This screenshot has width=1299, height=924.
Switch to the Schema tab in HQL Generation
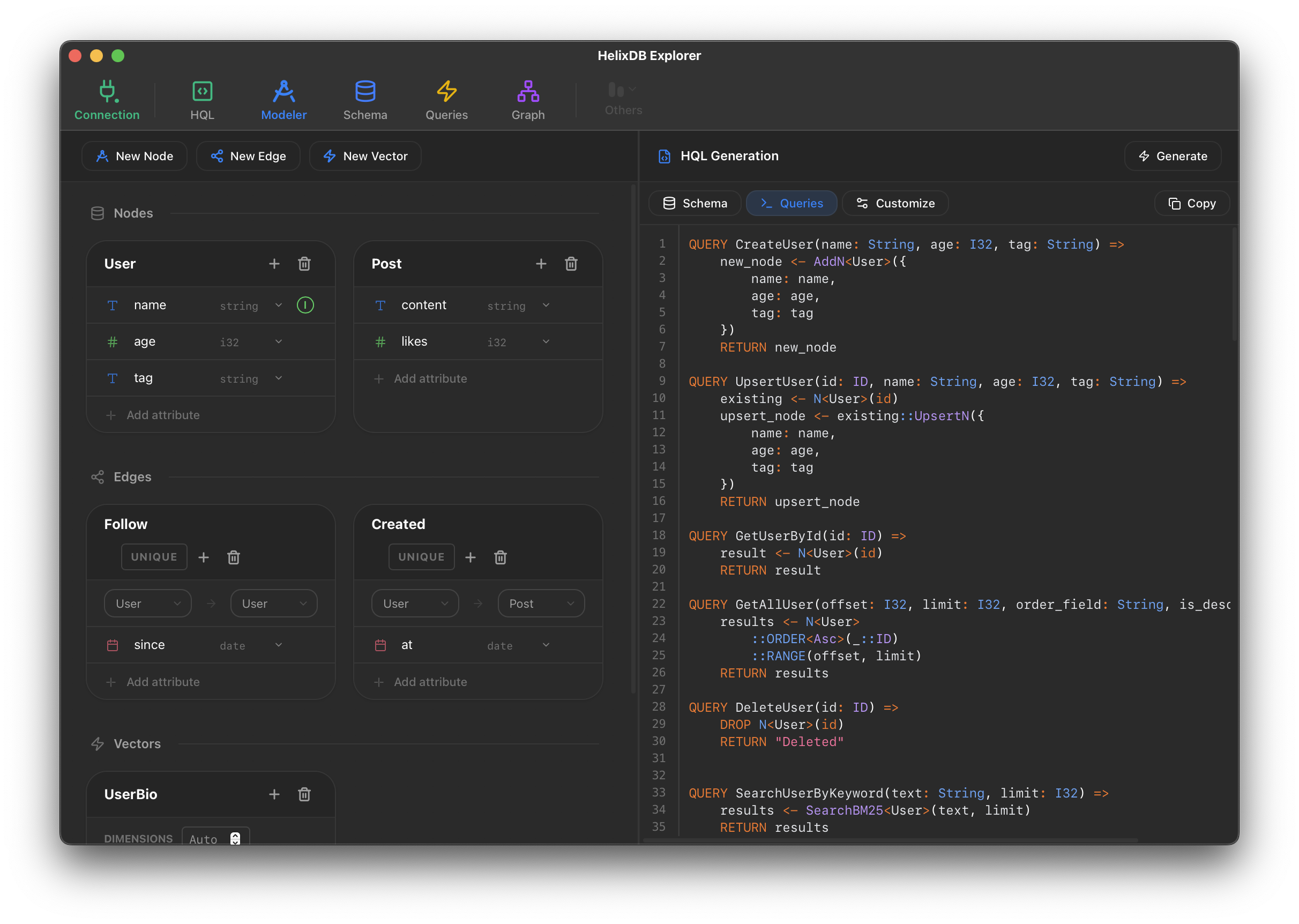[695, 203]
